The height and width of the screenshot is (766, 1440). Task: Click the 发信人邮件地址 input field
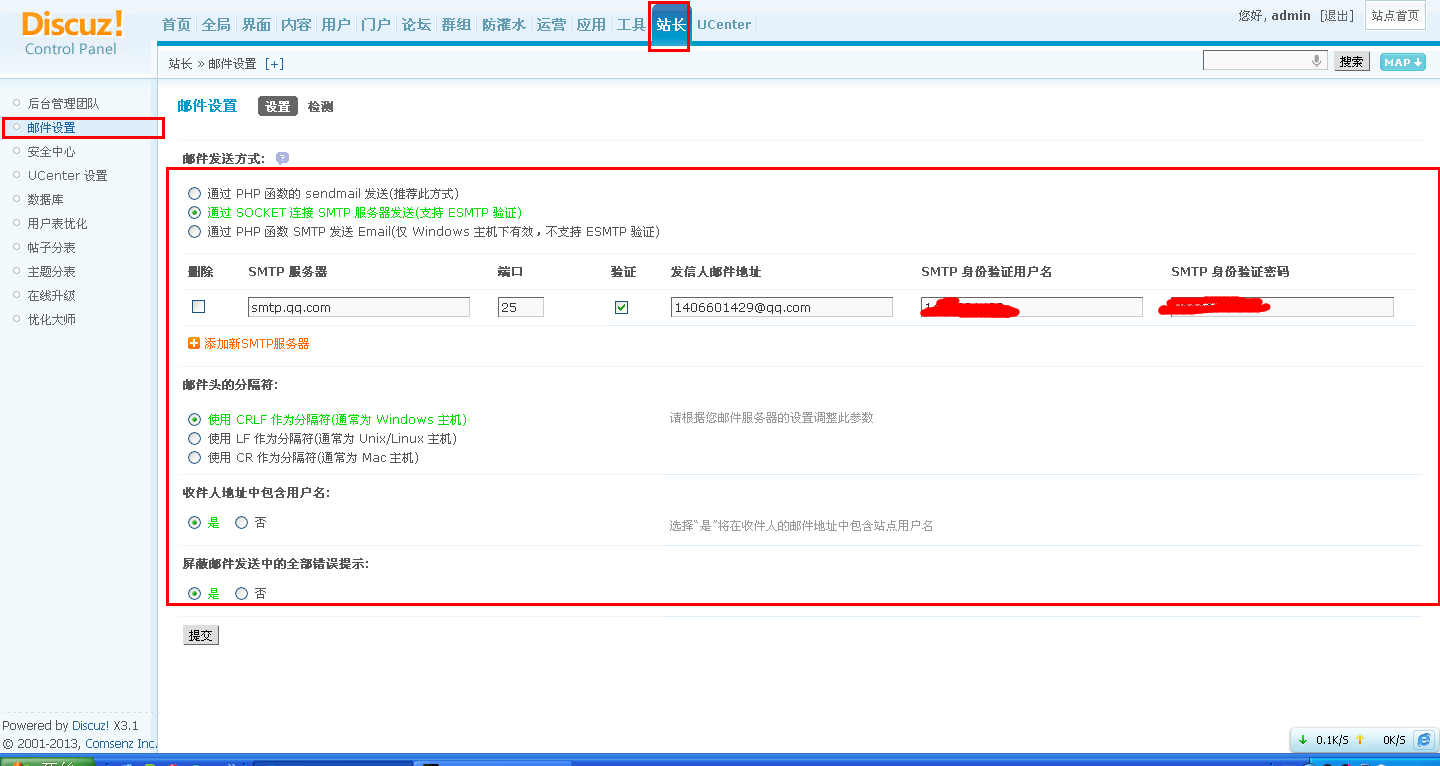[x=782, y=307]
